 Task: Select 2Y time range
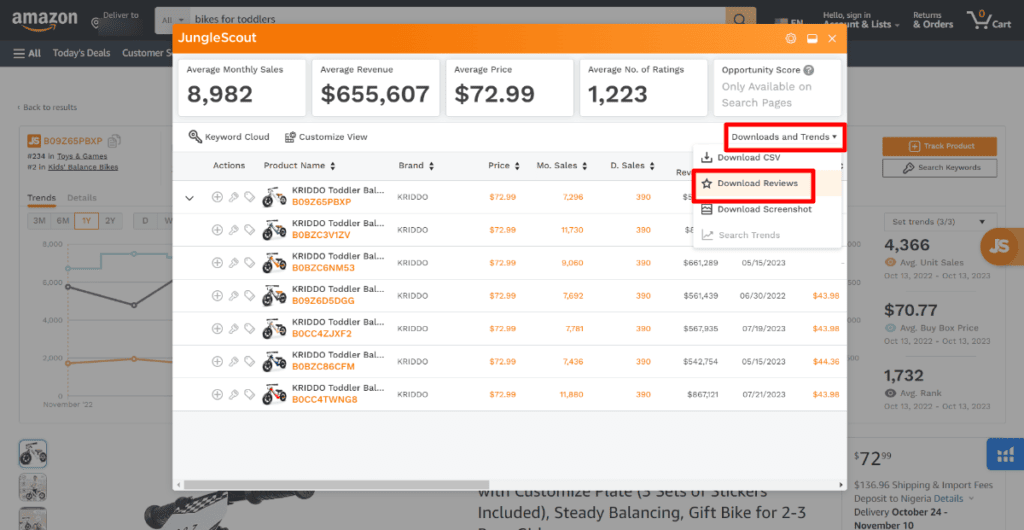point(110,221)
